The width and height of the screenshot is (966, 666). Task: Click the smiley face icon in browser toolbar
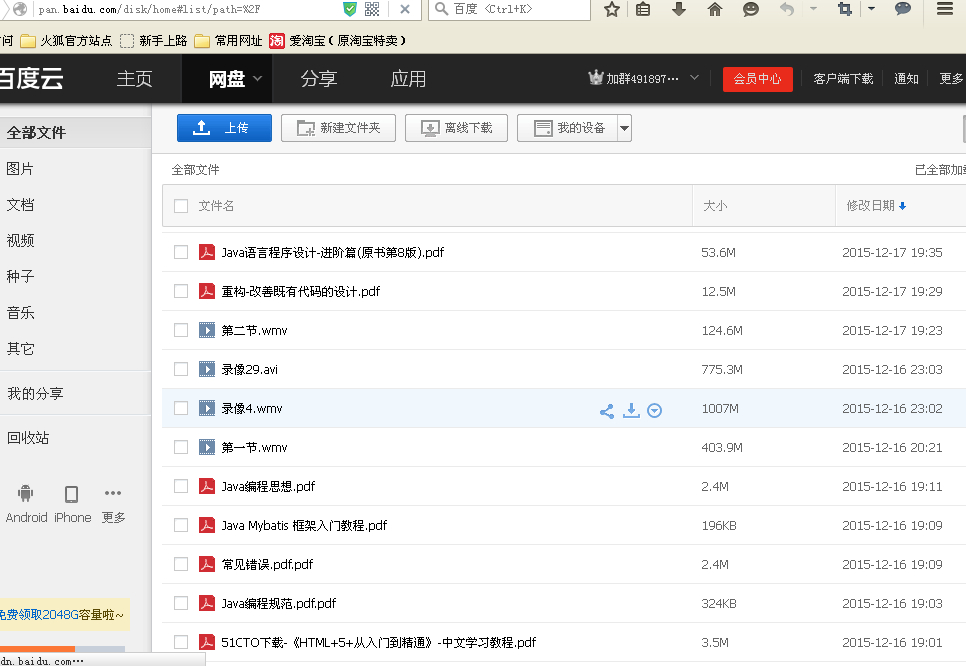coord(750,9)
